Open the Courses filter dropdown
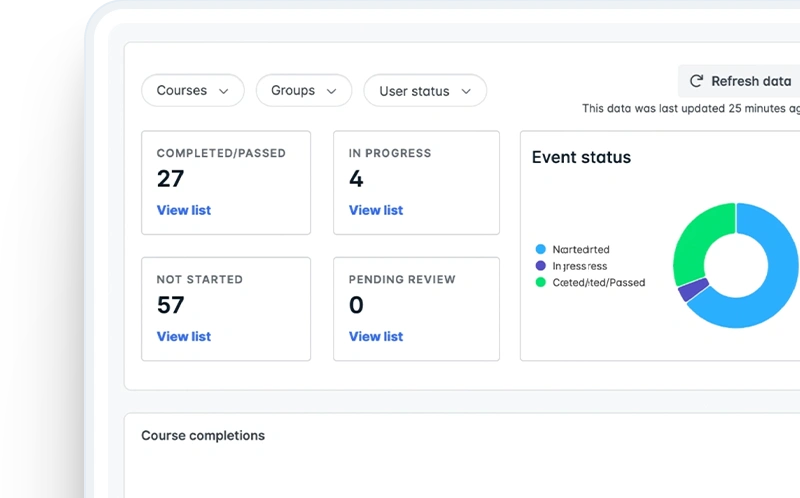The image size is (800, 498). pos(192,91)
